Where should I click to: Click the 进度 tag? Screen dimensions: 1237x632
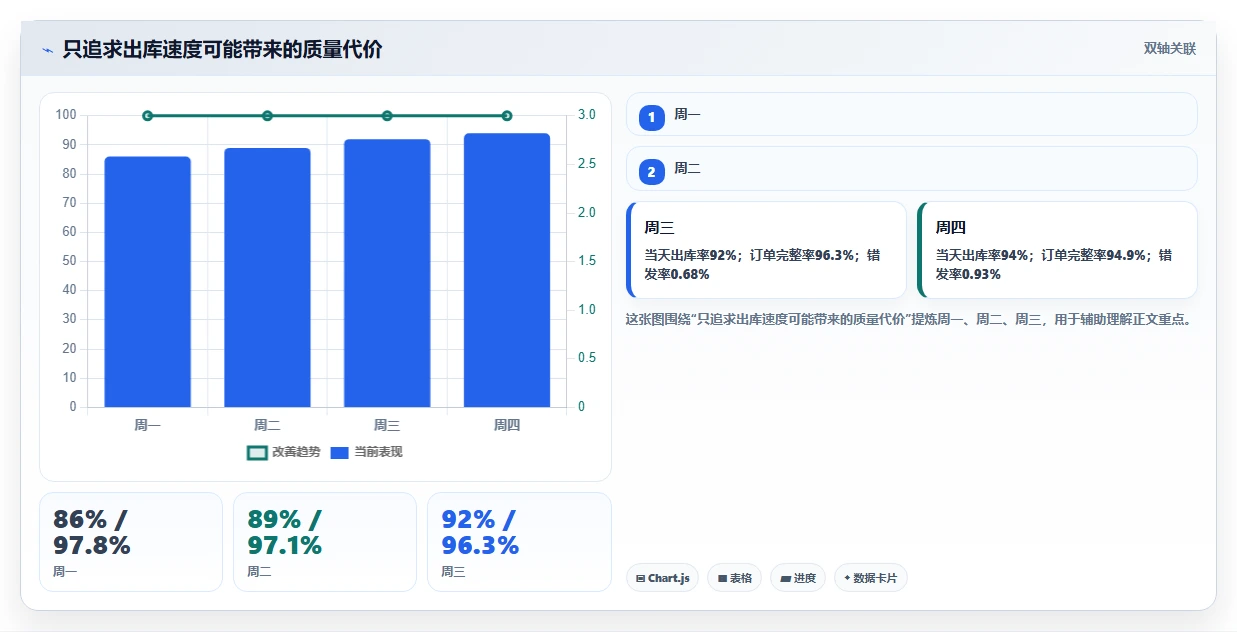click(x=798, y=578)
